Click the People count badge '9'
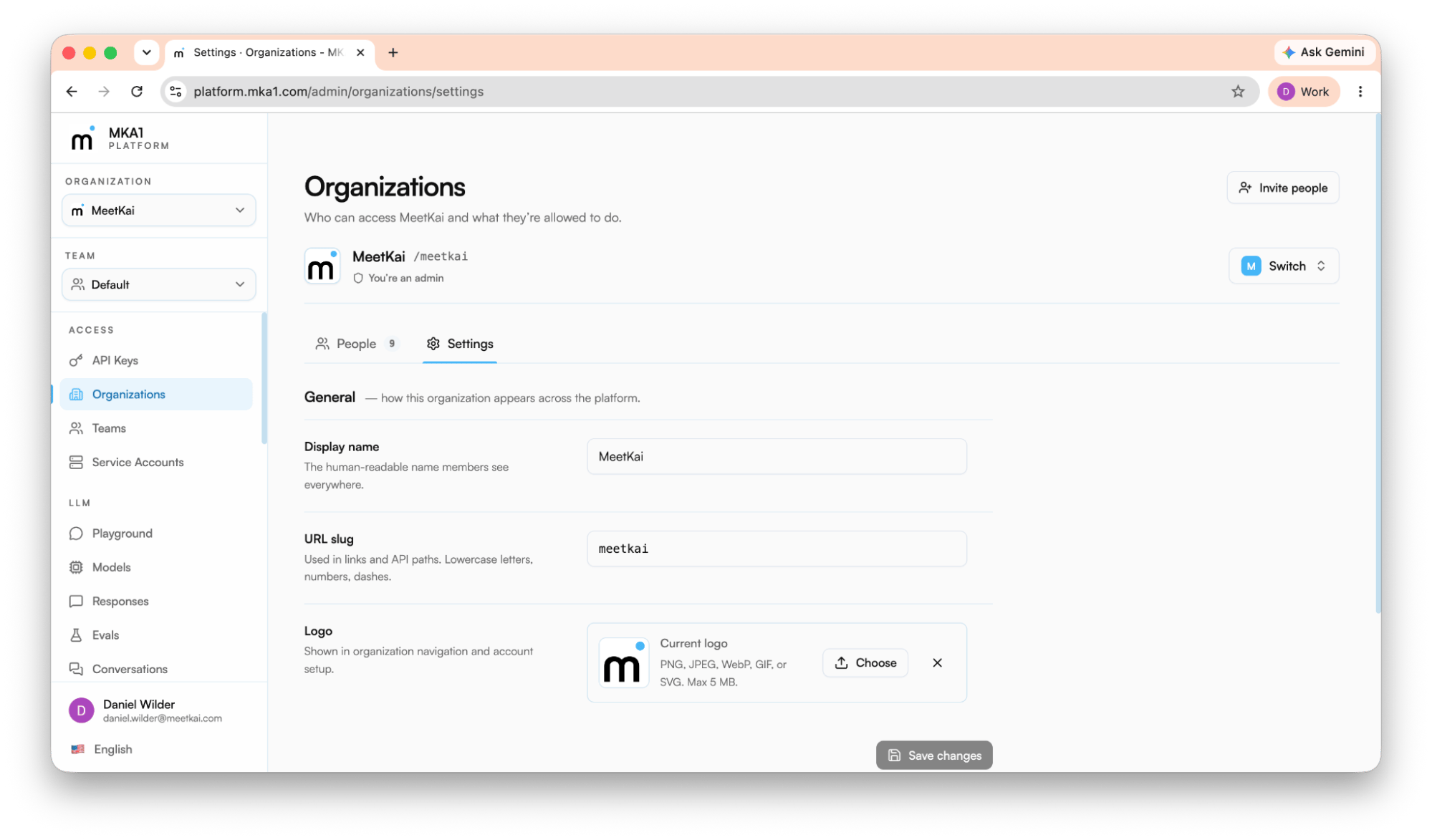This screenshot has height=840, width=1432. pos(392,344)
